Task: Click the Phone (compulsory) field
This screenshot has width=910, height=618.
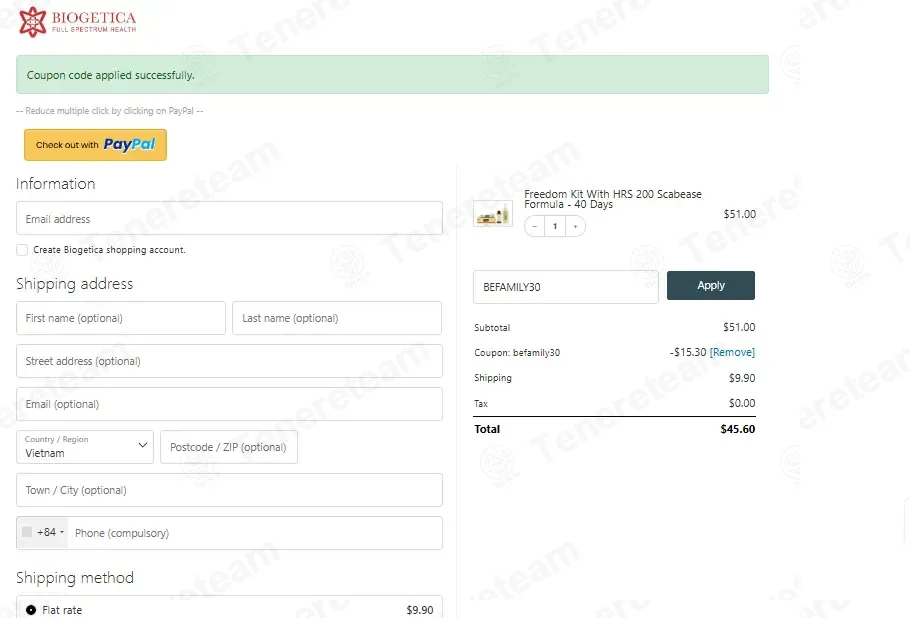Action: [x=254, y=533]
